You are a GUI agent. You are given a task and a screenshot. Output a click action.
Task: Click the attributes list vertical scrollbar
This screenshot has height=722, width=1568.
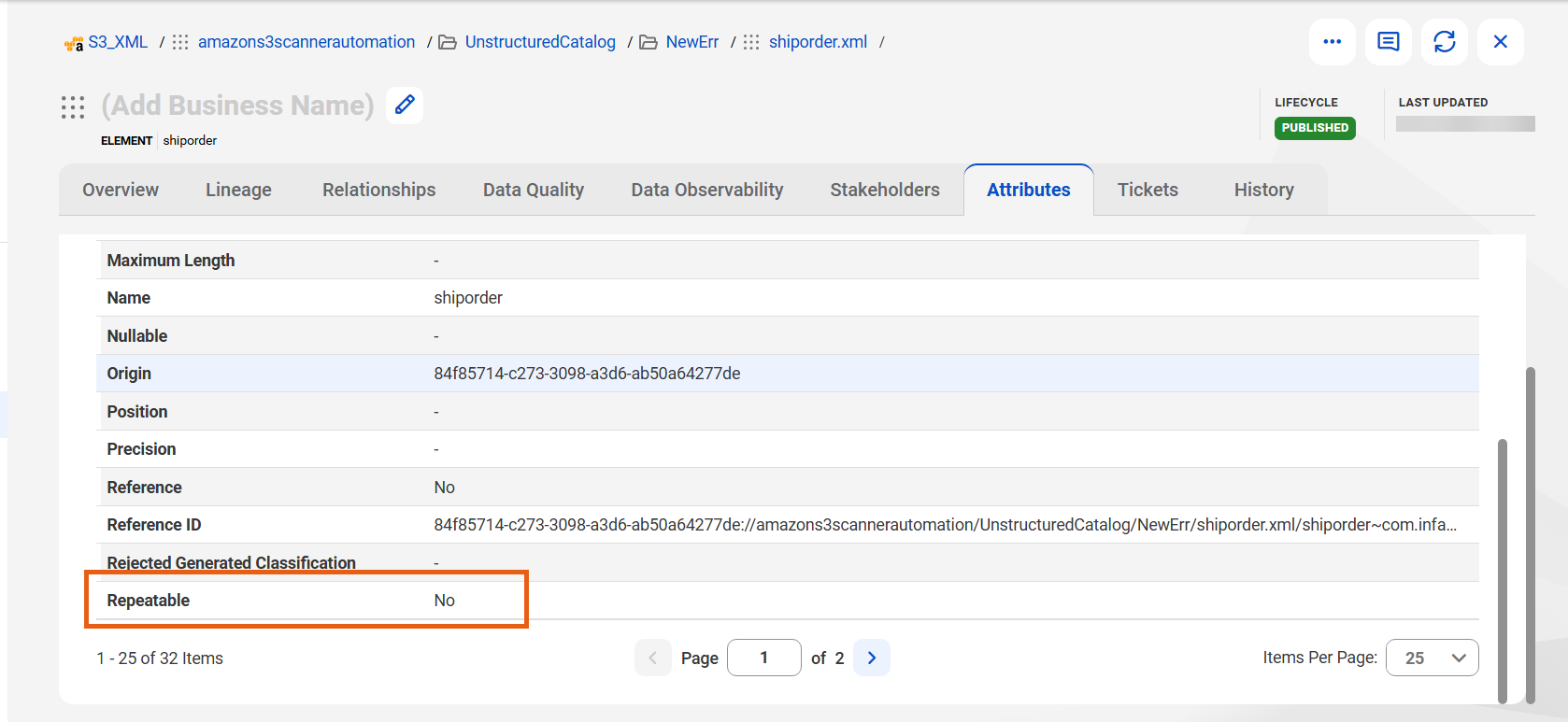click(x=1503, y=570)
